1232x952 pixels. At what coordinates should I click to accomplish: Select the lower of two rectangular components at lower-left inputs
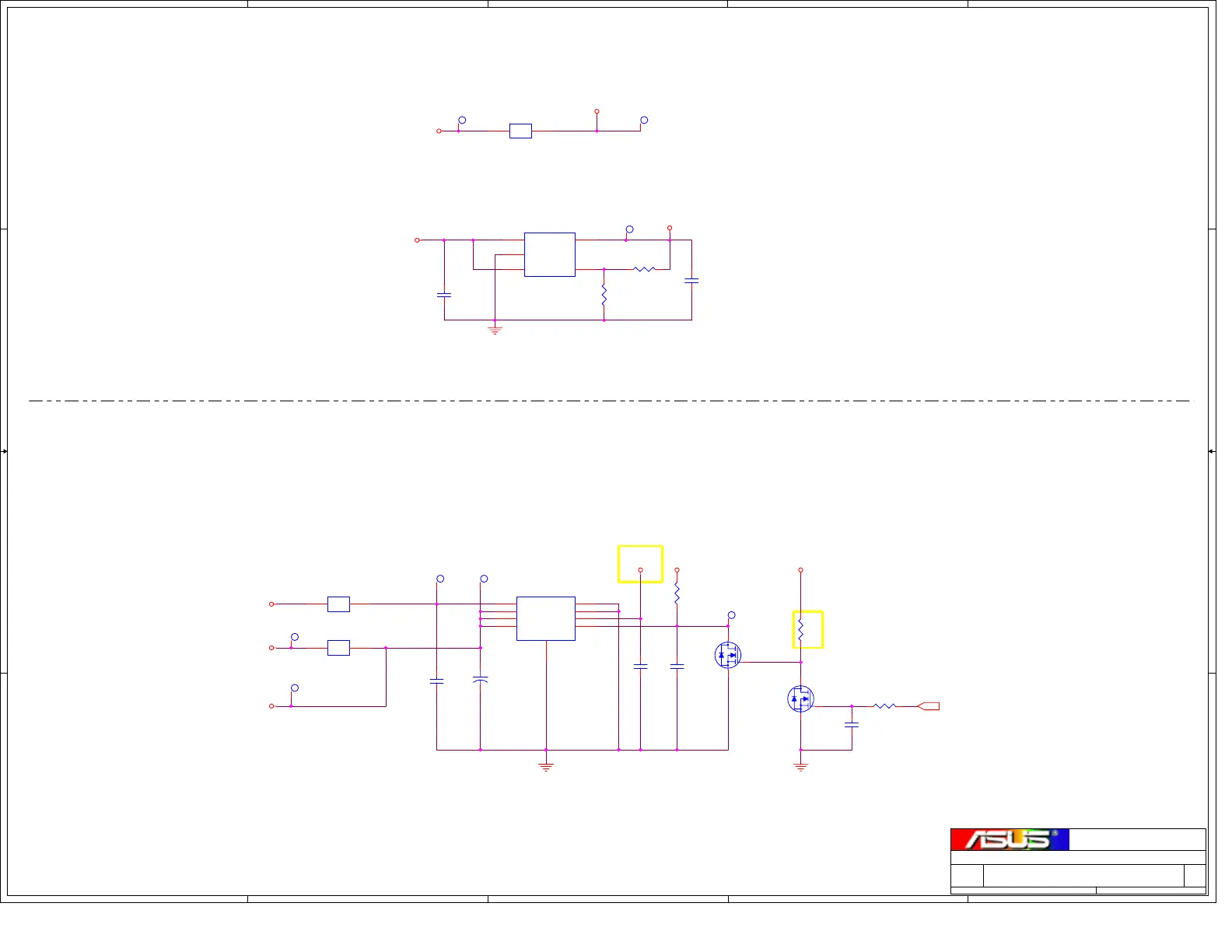pos(338,648)
